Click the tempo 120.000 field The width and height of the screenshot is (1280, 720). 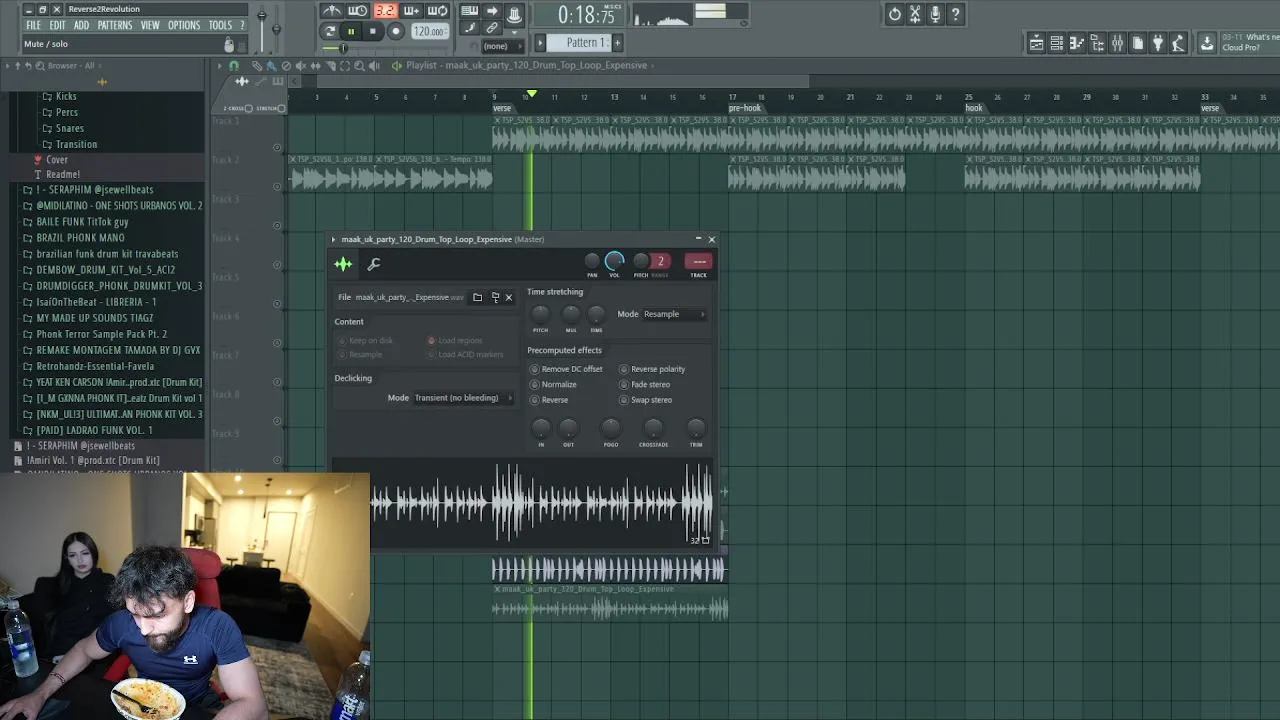point(429,31)
